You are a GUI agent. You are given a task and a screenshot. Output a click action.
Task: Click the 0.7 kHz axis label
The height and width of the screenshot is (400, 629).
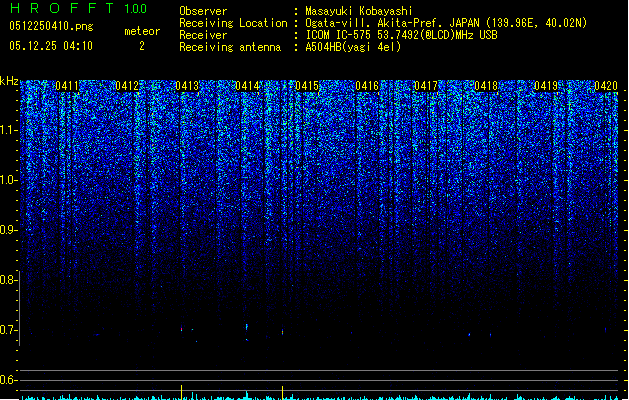[8, 330]
